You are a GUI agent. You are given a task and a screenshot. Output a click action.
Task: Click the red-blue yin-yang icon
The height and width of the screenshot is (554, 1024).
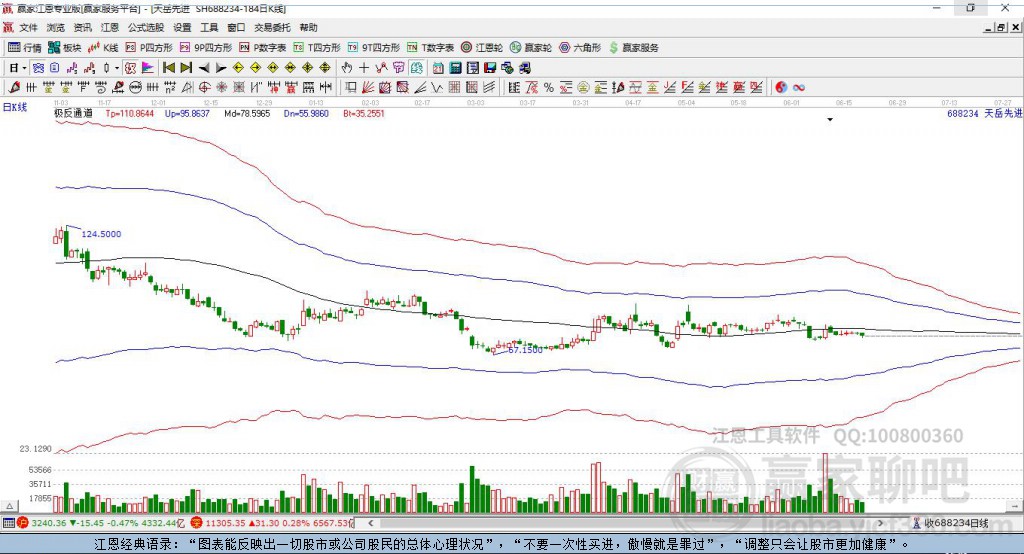pos(781,88)
